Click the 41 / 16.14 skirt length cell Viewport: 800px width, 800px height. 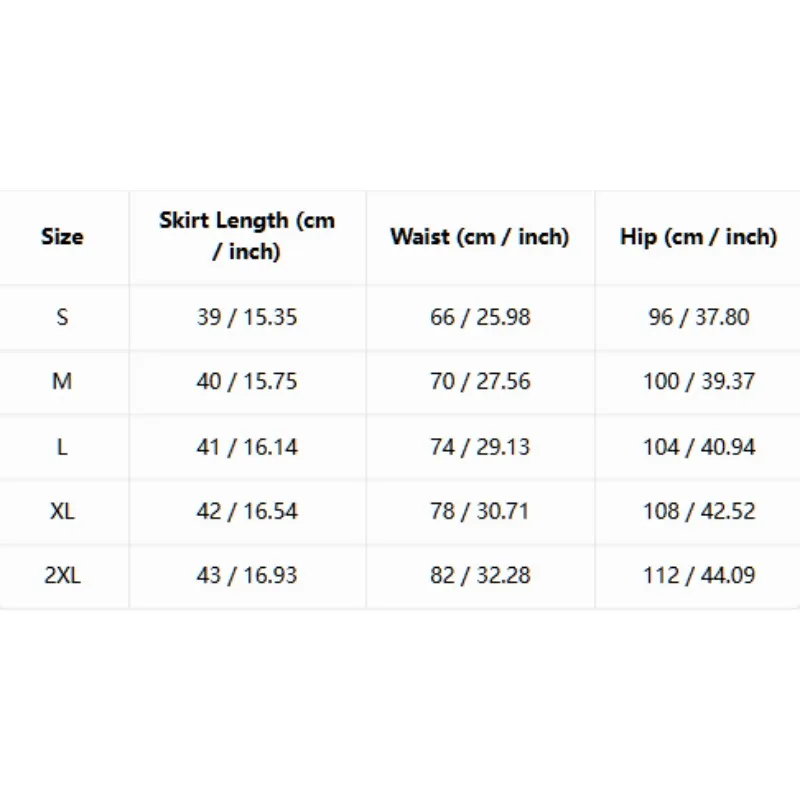(247, 447)
